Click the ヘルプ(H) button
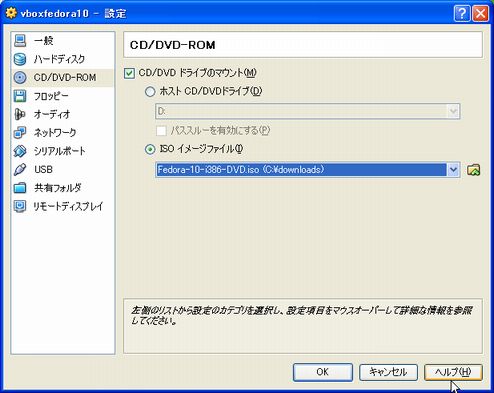Screen dimensions: 494x393 [453, 372]
